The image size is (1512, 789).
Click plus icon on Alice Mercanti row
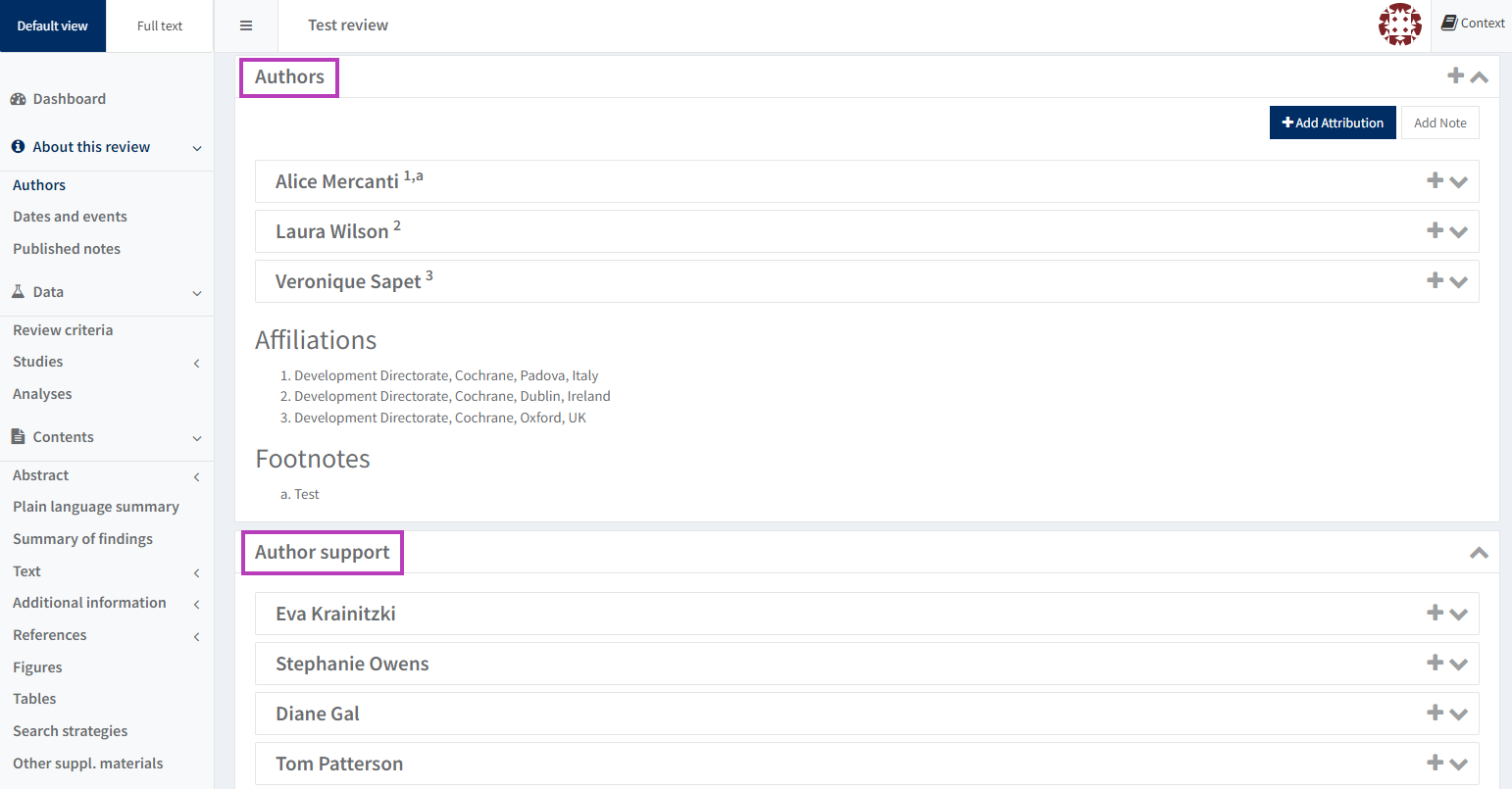(x=1435, y=180)
